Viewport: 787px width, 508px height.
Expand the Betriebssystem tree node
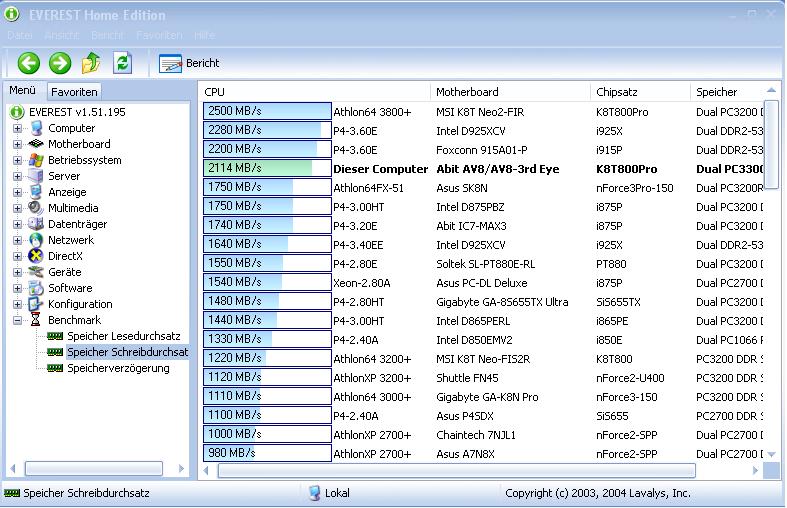pos(18,161)
